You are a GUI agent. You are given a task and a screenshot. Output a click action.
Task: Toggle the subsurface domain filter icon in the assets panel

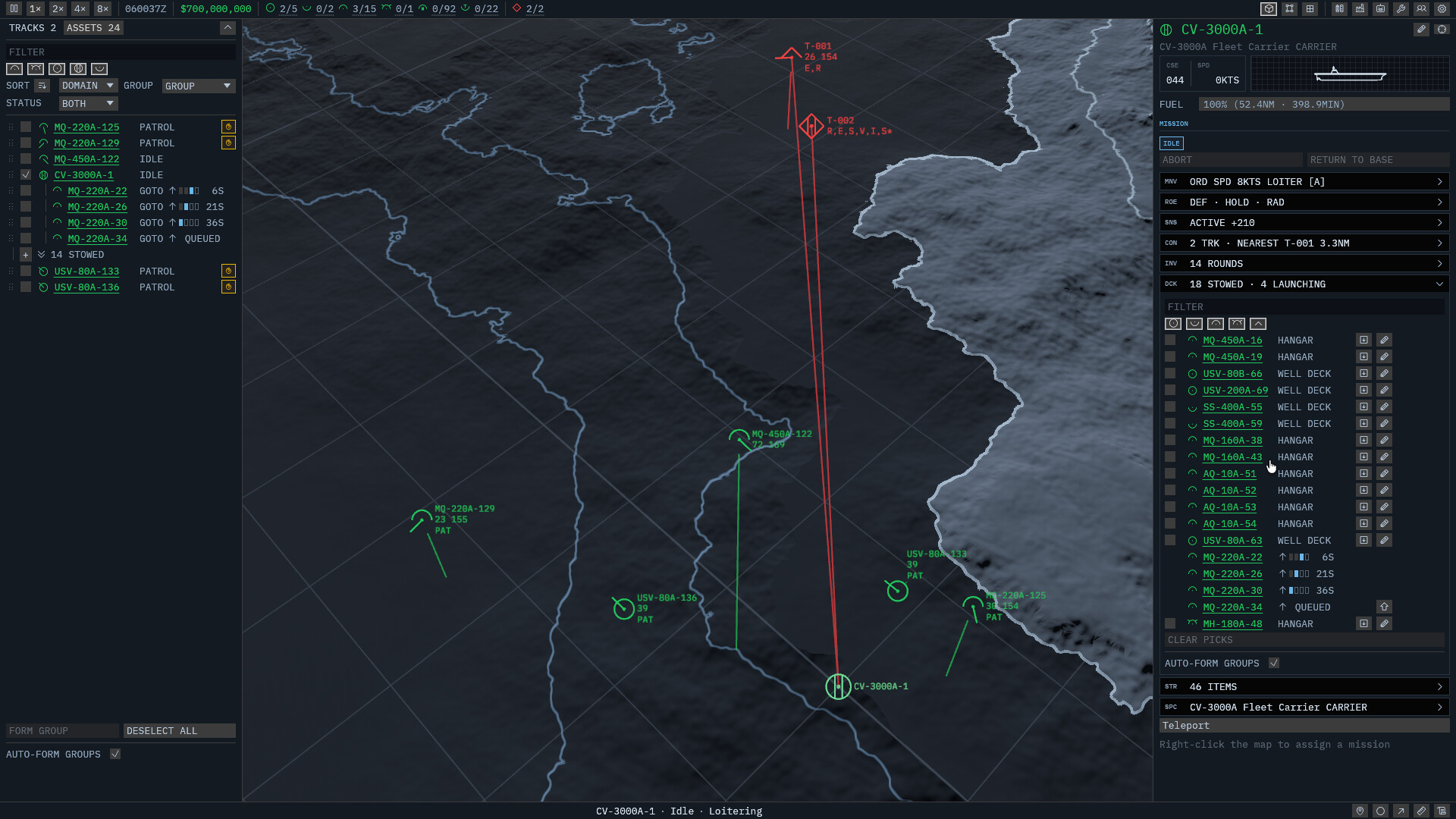[x=99, y=69]
